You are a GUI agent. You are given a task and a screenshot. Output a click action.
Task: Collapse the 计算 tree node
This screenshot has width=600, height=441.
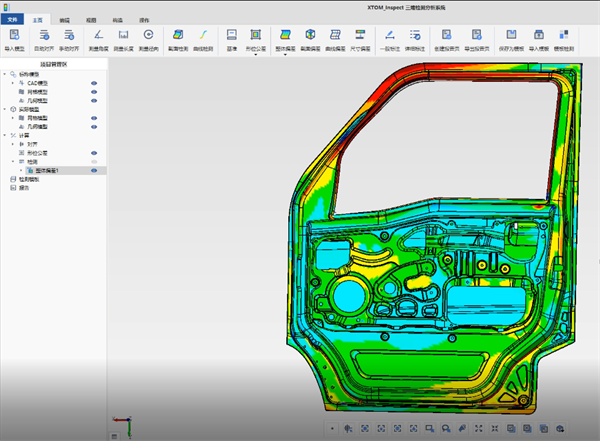(x=5, y=135)
